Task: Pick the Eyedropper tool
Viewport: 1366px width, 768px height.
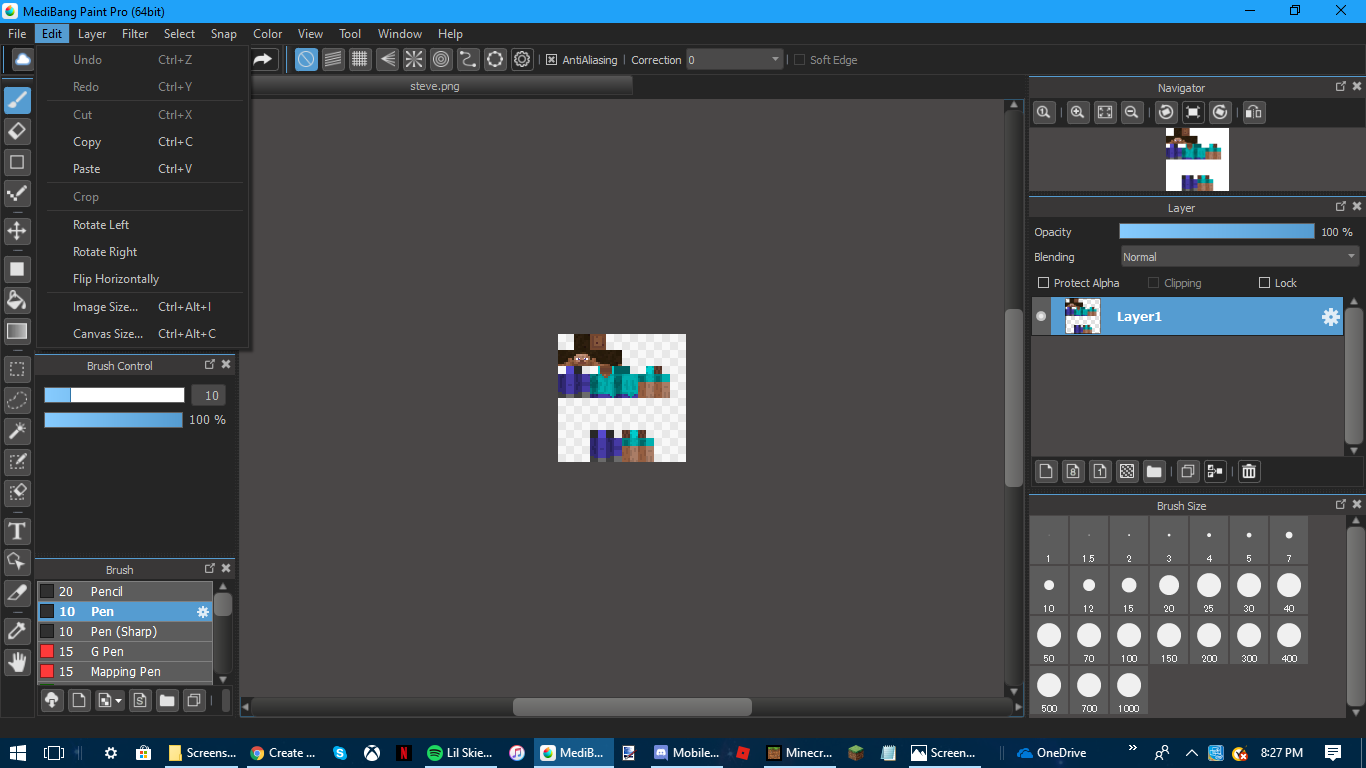Action: 17,630
